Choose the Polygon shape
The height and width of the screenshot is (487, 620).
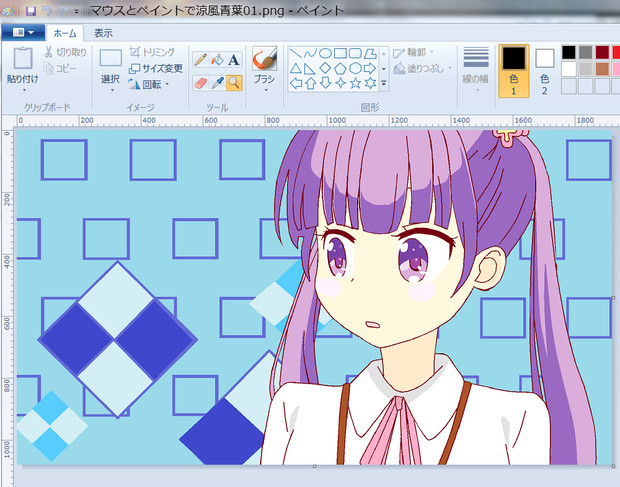(x=370, y=53)
